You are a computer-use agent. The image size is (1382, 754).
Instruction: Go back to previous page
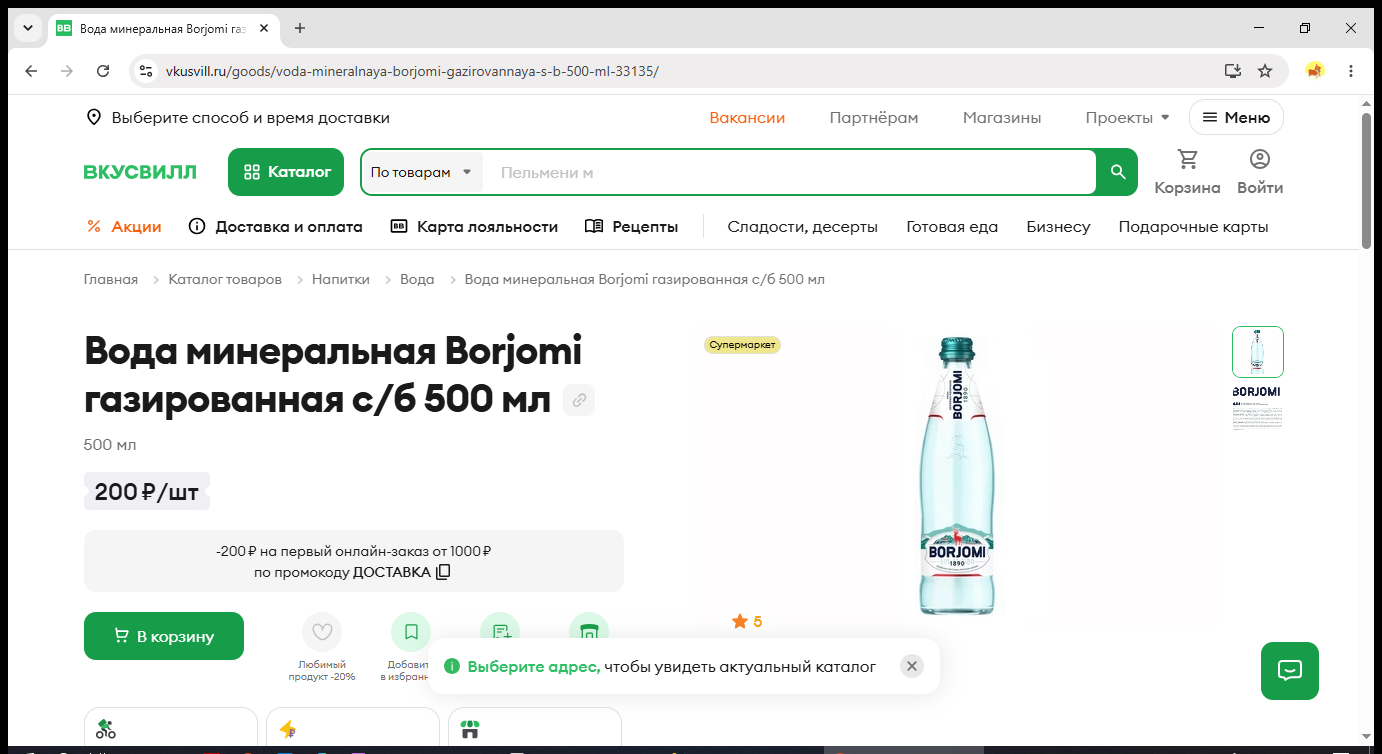31,71
